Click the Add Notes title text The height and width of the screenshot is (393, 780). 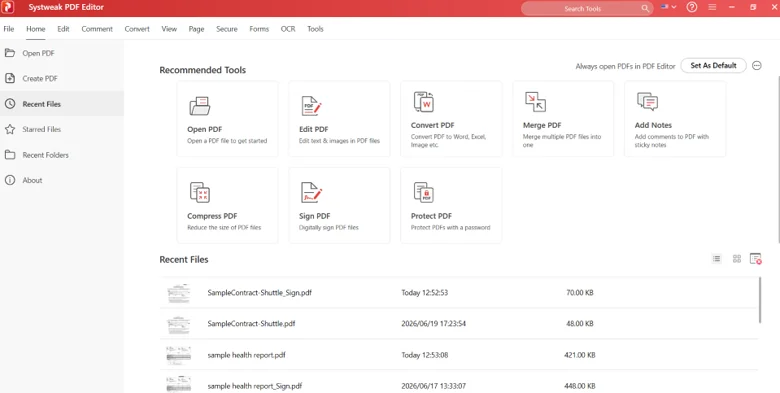[653, 125]
